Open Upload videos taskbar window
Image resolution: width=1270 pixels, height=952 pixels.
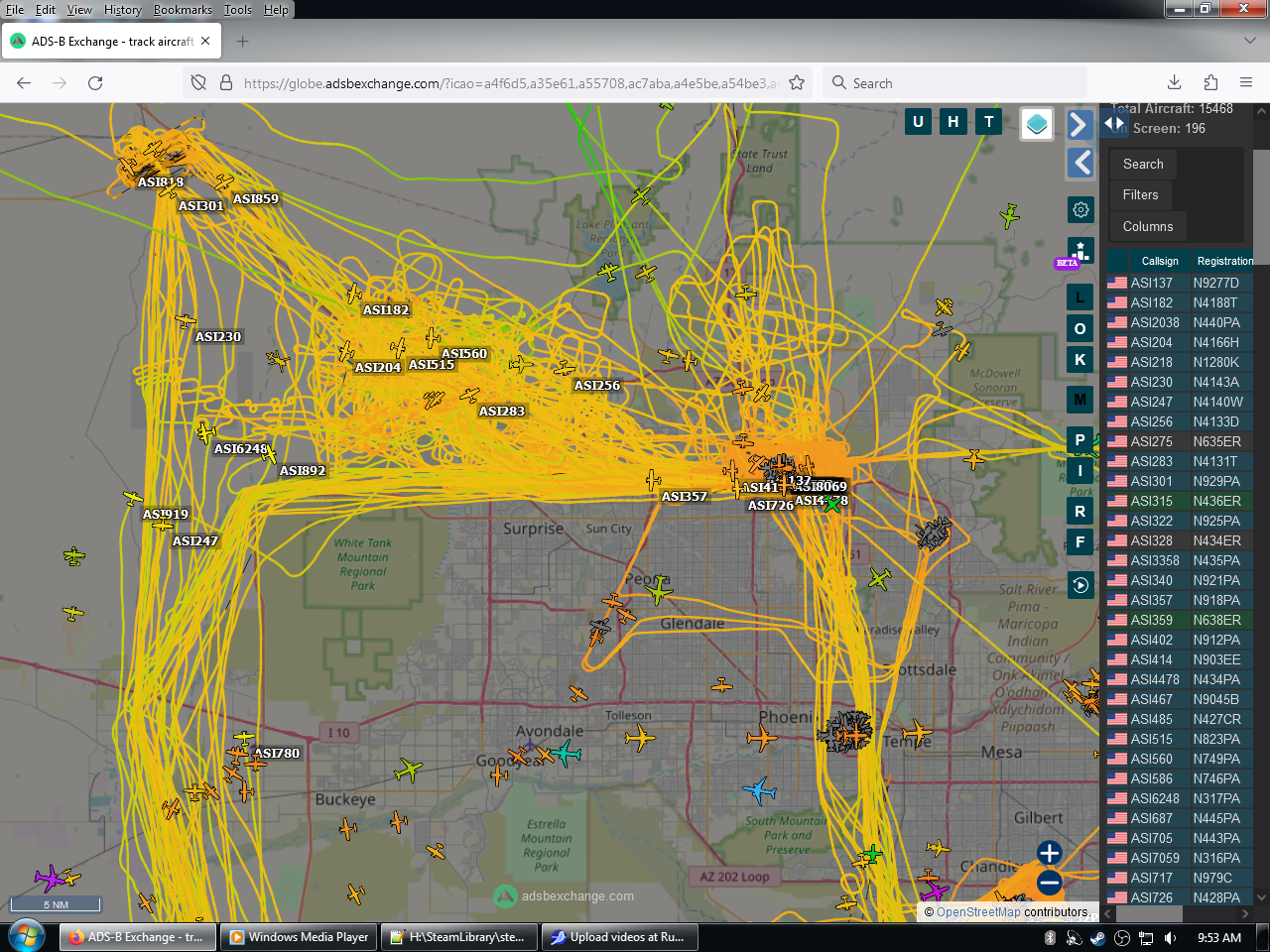pos(619,937)
